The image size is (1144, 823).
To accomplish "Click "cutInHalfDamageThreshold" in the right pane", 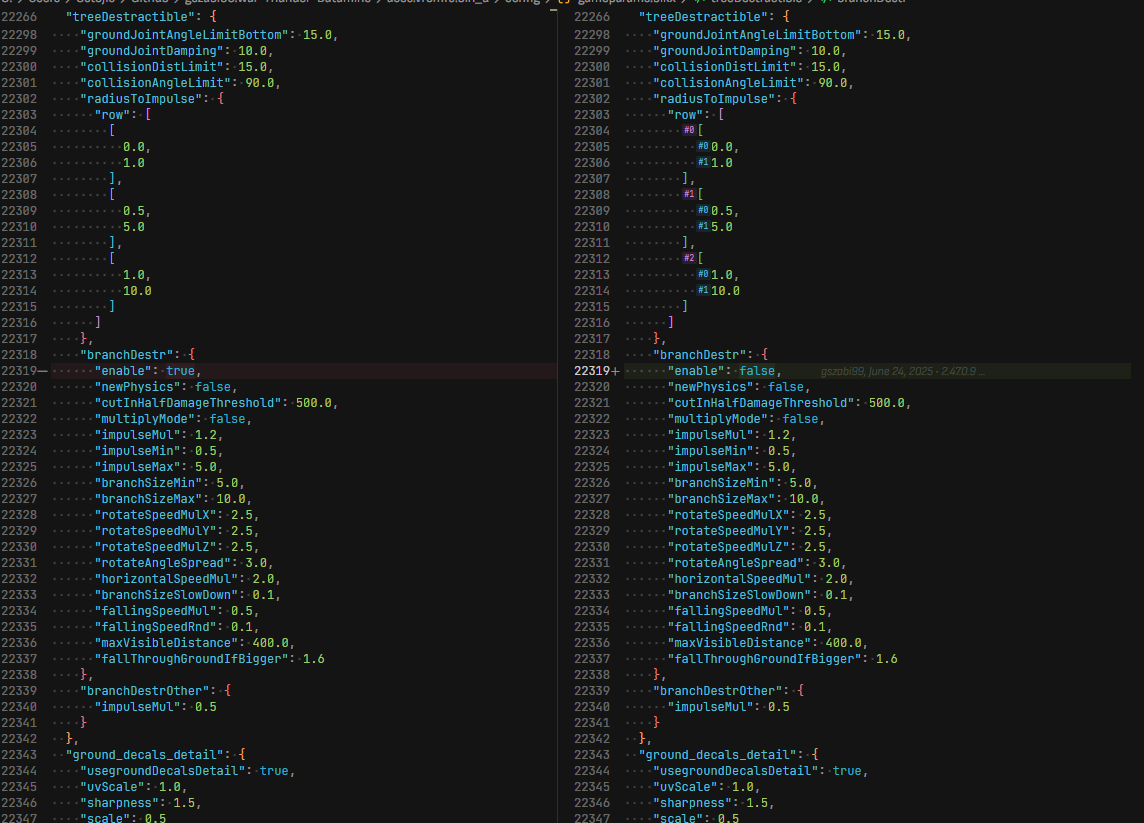I will tap(760, 403).
